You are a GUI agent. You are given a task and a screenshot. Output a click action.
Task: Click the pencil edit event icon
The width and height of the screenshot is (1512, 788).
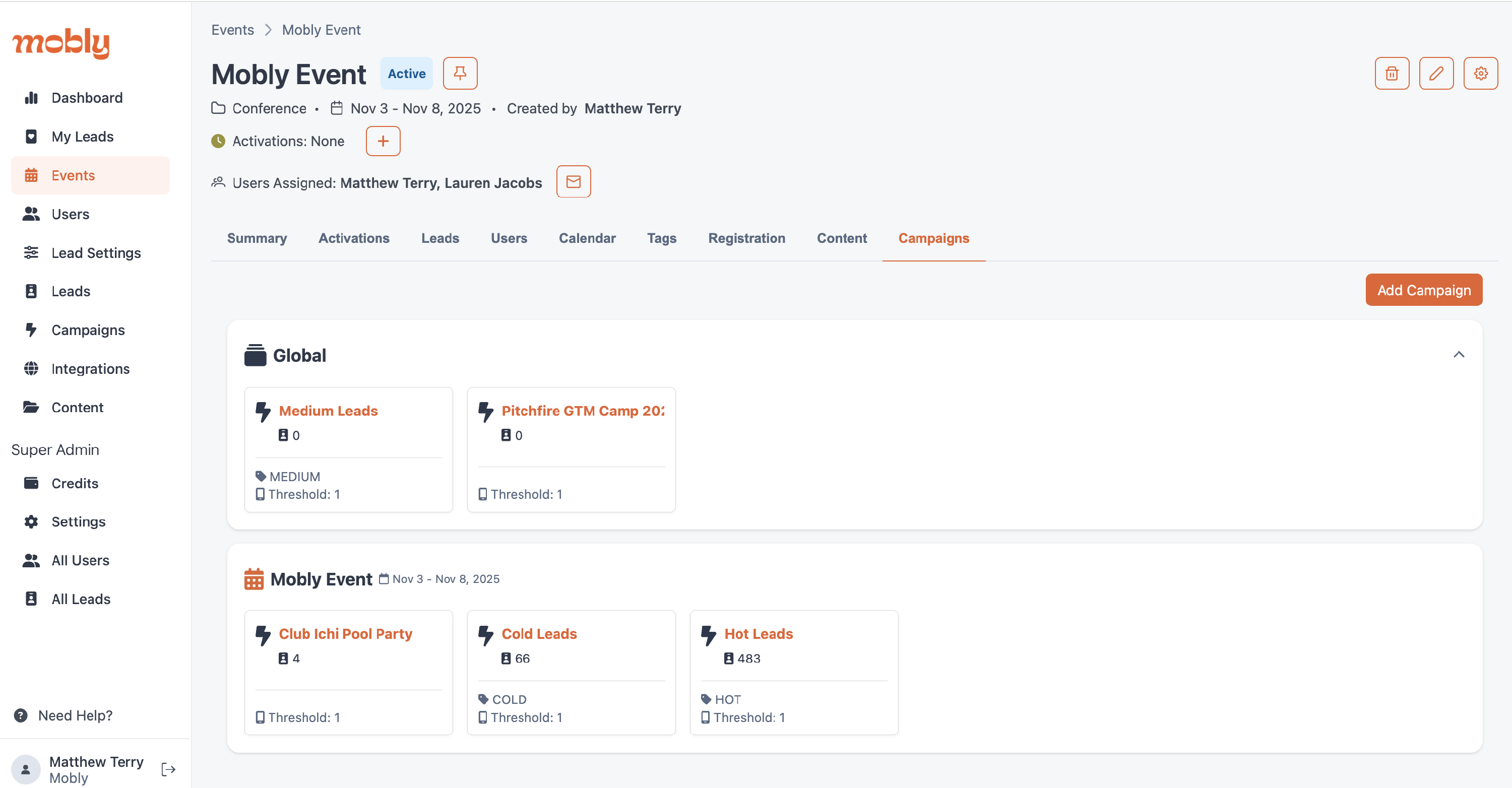tap(1436, 74)
